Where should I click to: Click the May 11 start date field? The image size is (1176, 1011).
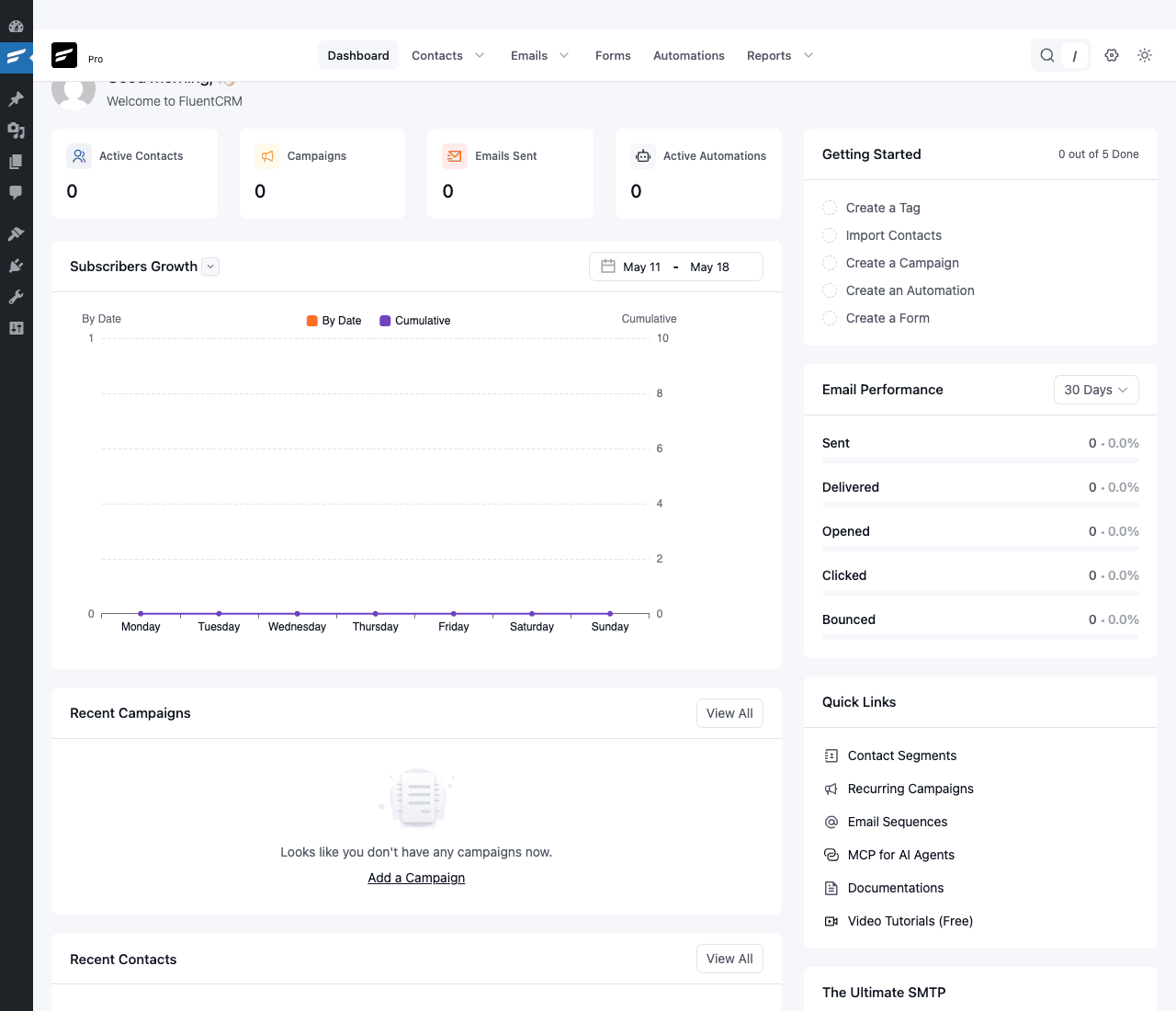tap(642, 267)
